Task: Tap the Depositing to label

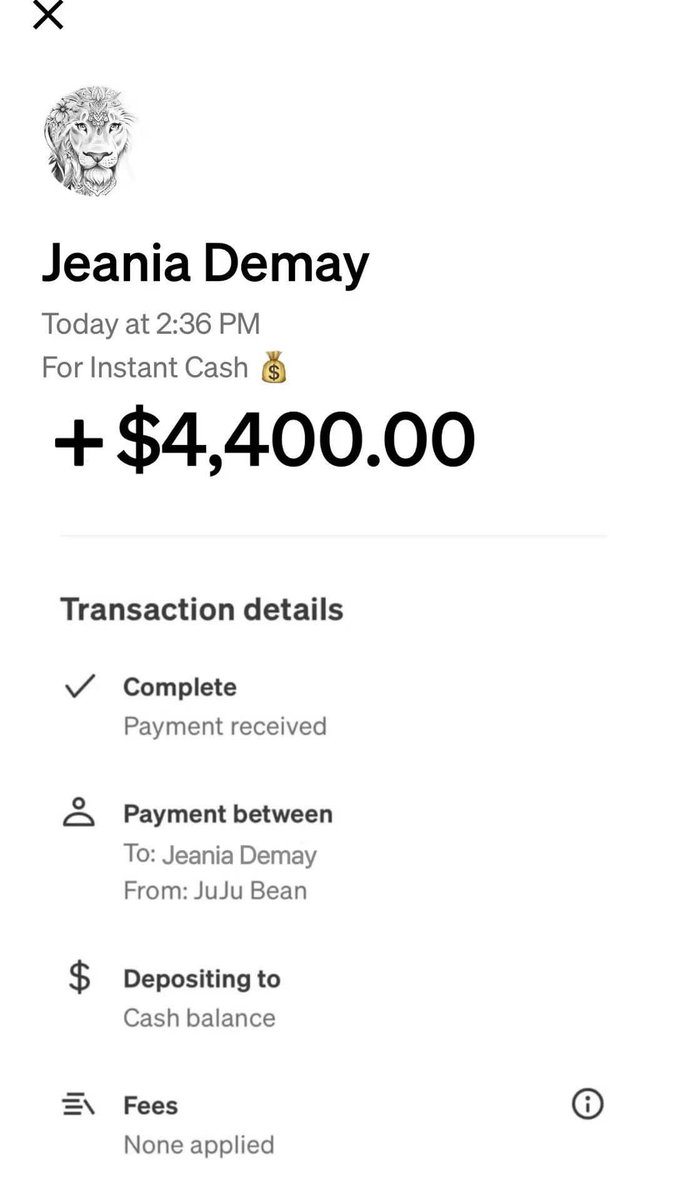Action: click(202, 979)
